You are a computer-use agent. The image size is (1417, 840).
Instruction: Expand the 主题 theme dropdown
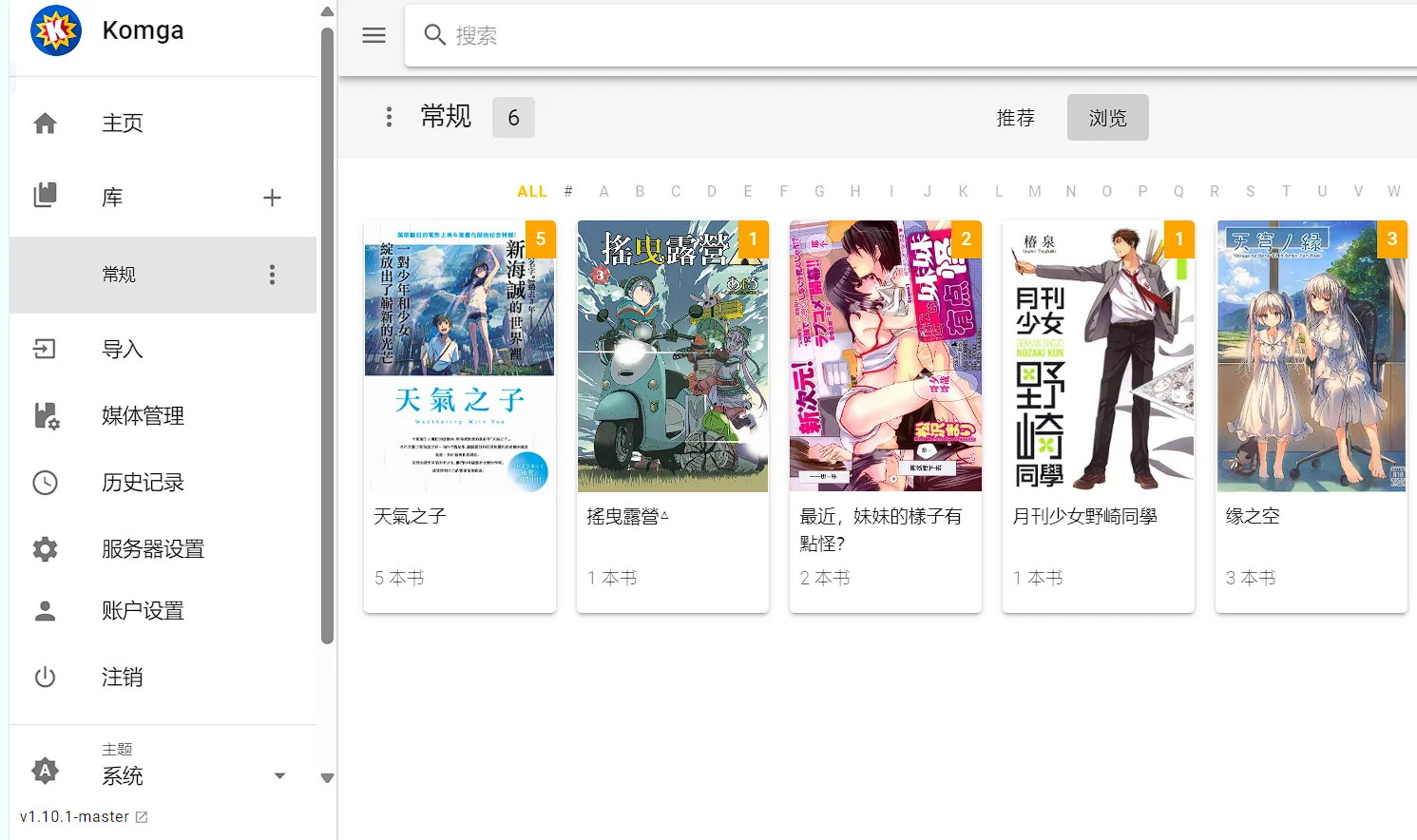click(x=279, y=775)
